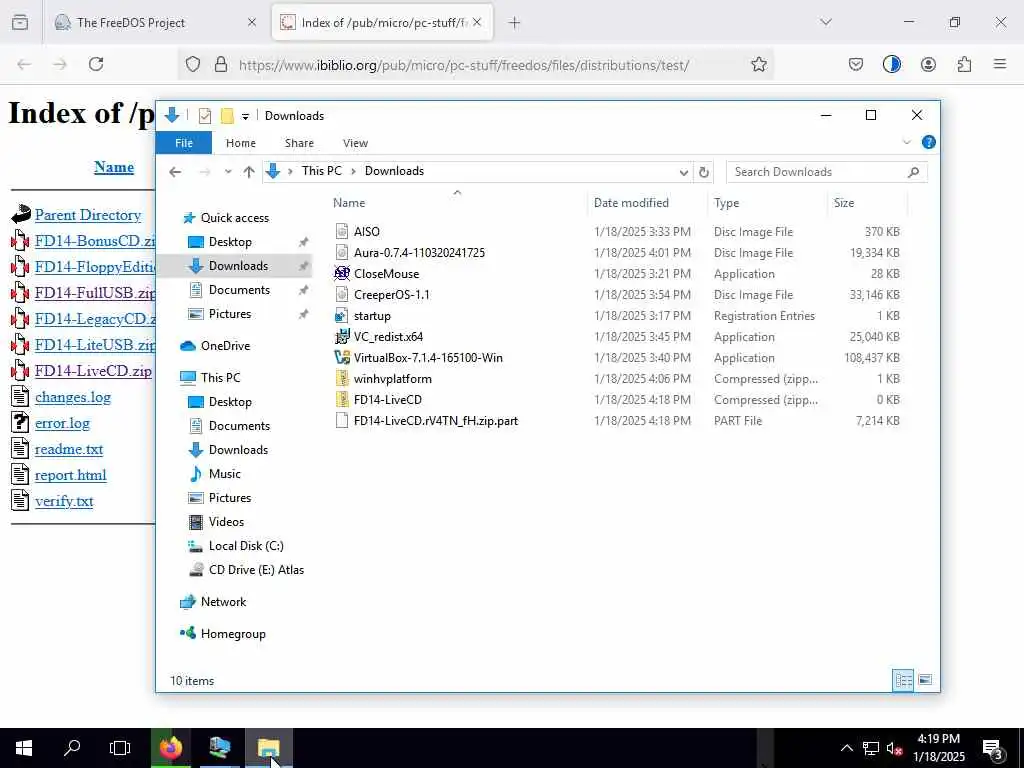This screenshot has height=768, width=1024.
Task: Switch to details view layout
Action: click(903, 680)
